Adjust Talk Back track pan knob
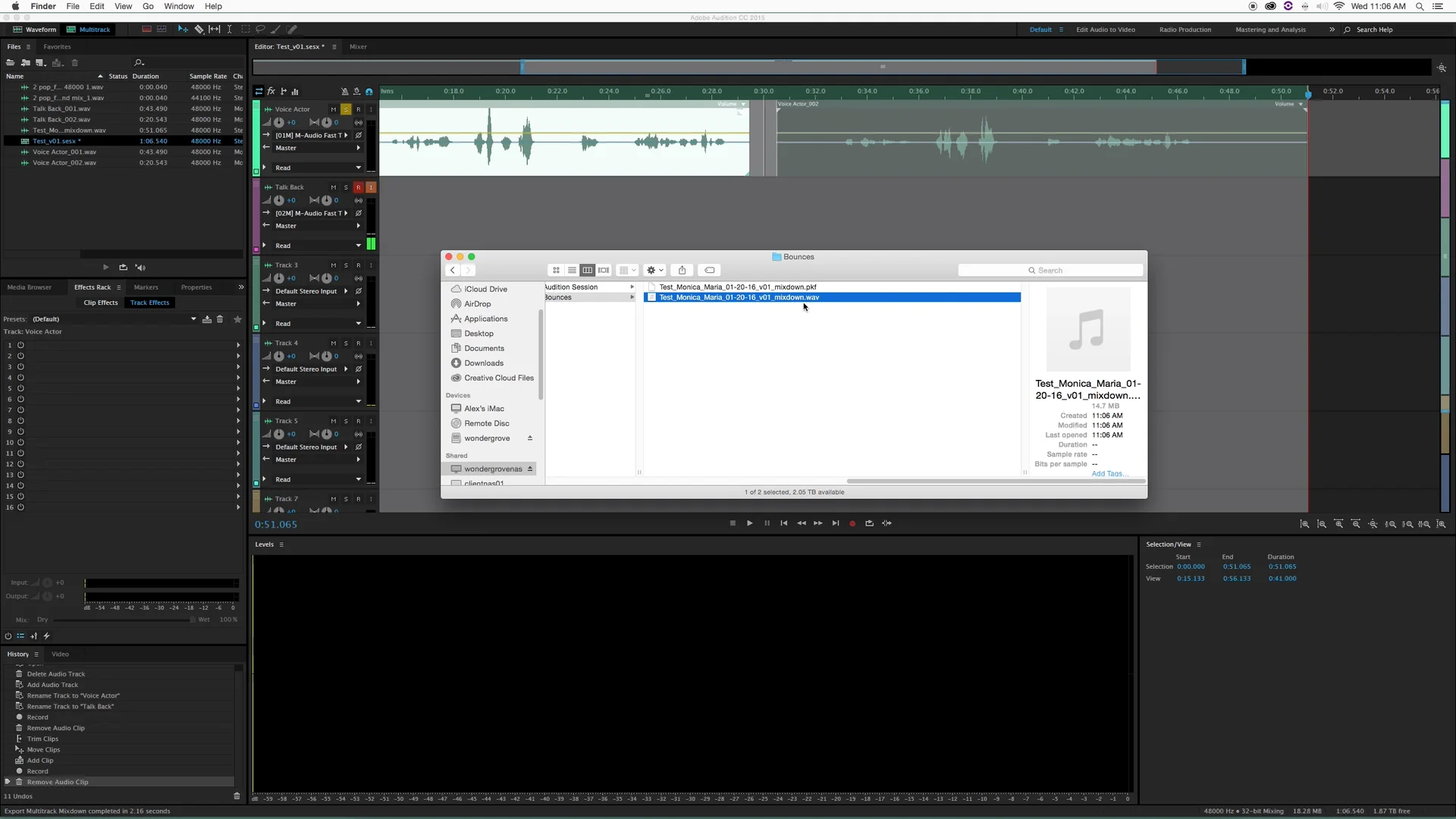1456x819 pixels. coord(326,201)
